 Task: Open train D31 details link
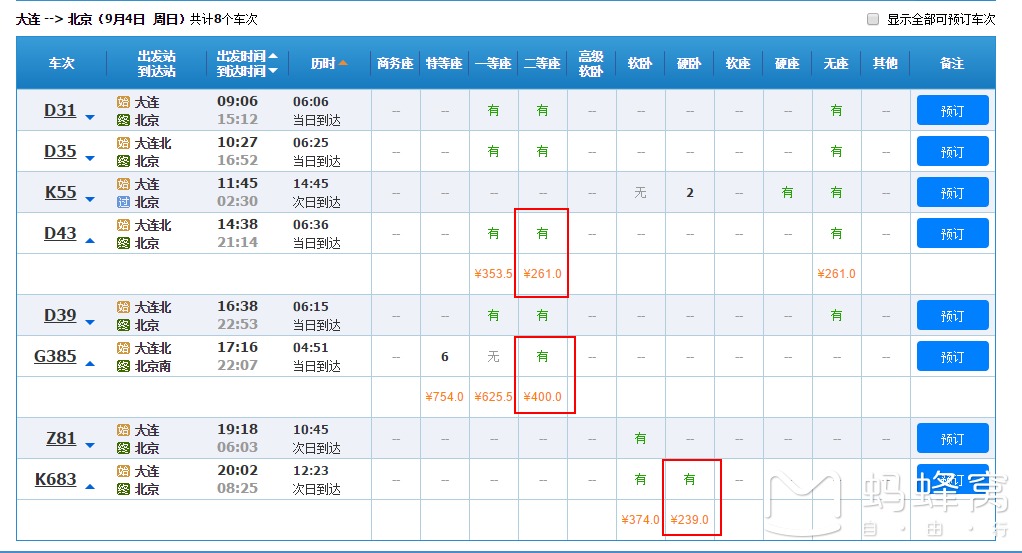[x=60, y=110]
